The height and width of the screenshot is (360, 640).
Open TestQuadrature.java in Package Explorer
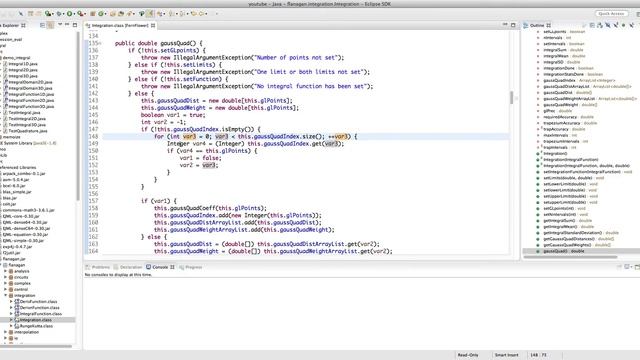[x=28, y=131]
